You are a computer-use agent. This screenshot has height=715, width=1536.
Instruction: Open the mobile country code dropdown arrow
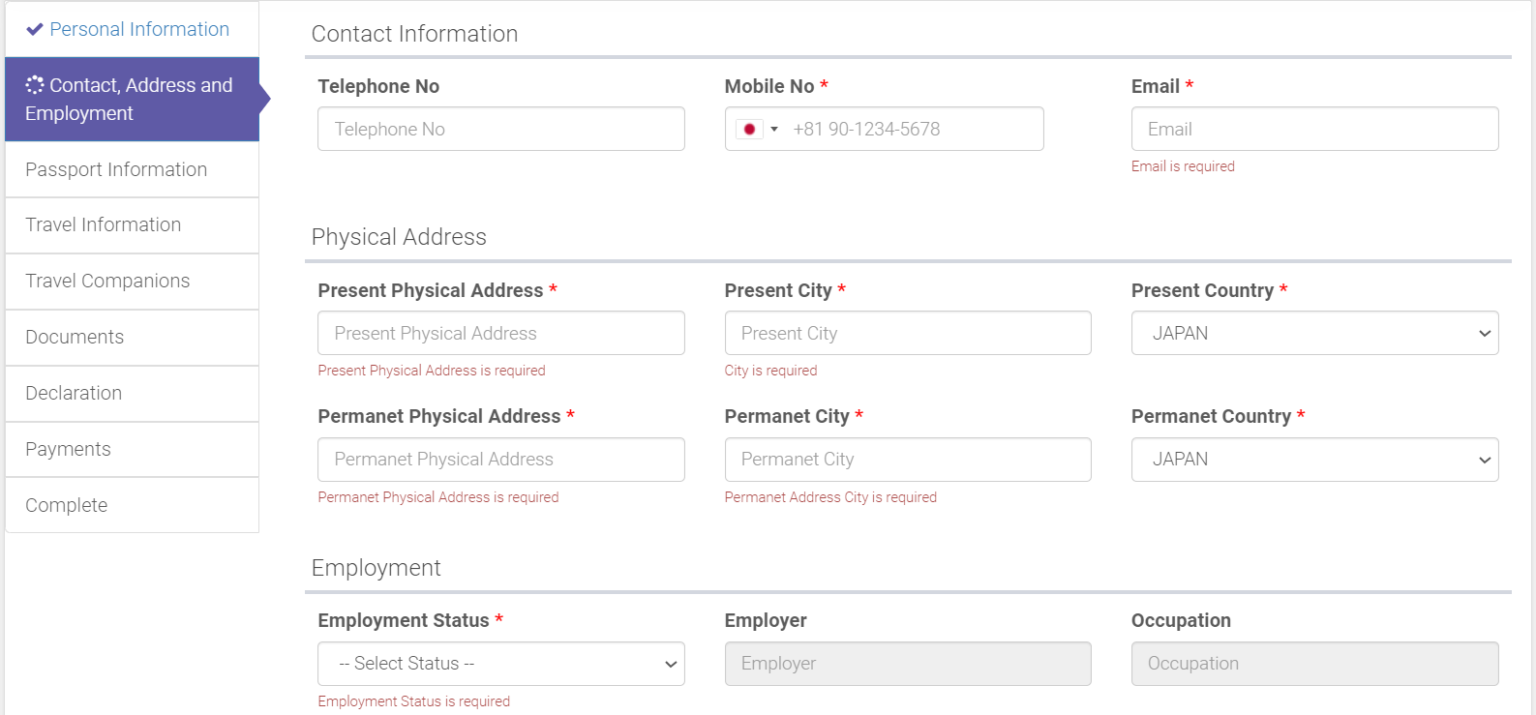[774, 129]
